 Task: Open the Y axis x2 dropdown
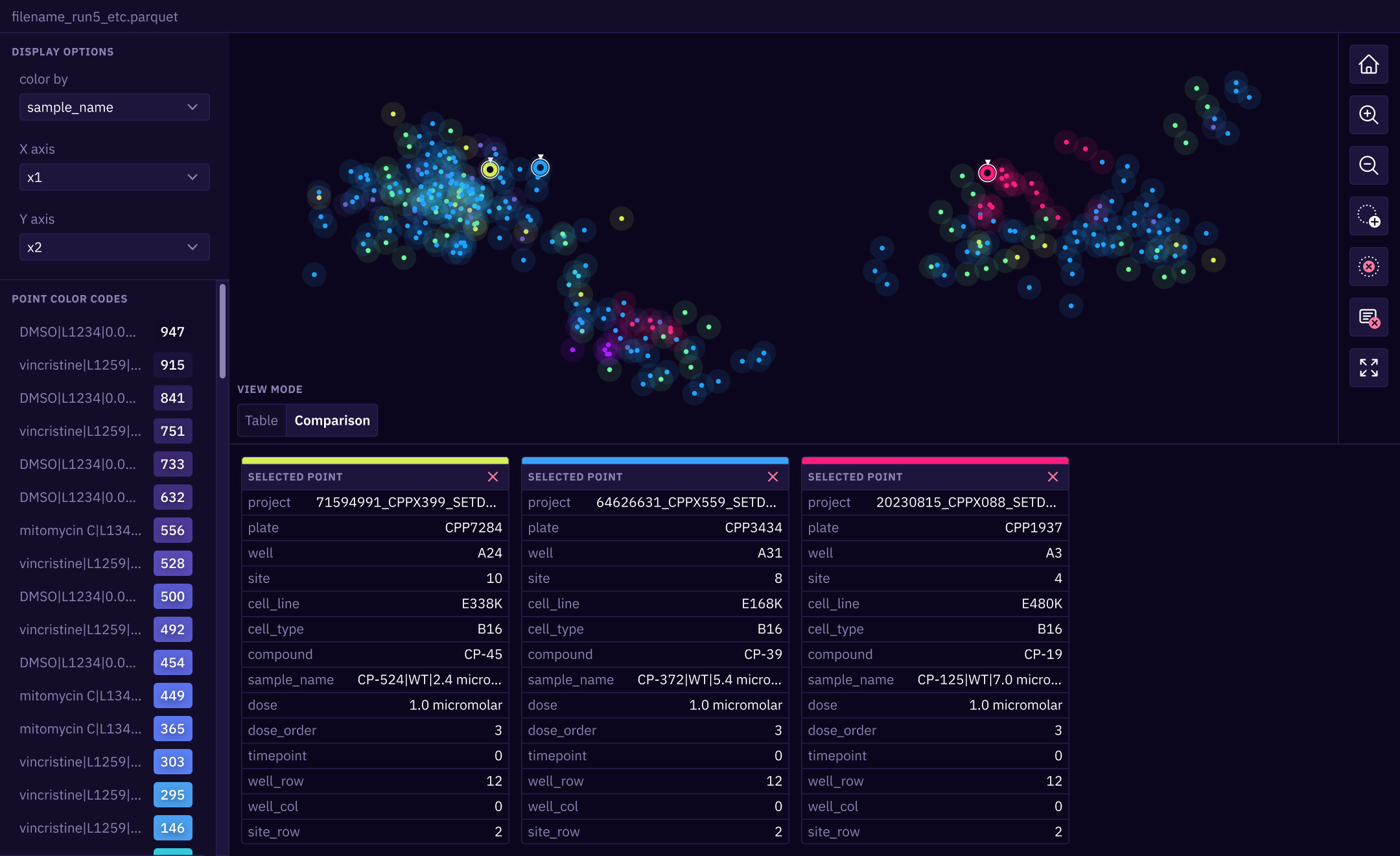[114, 247]
